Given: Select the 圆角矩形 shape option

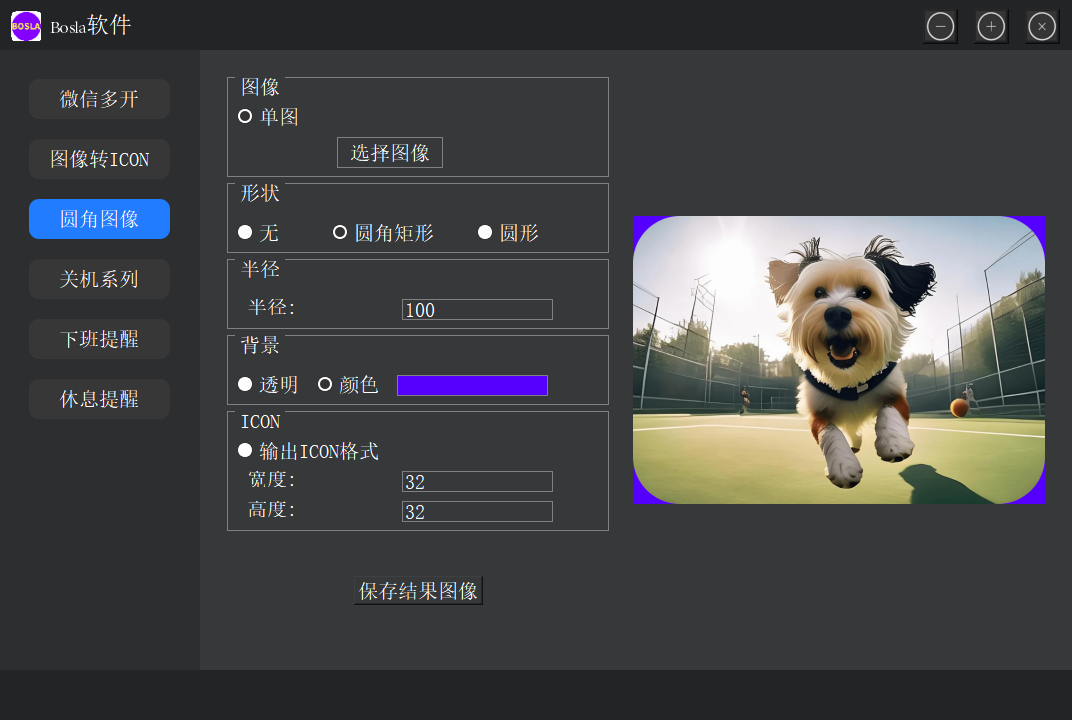Looking at the screenshot, I should 340,233.
